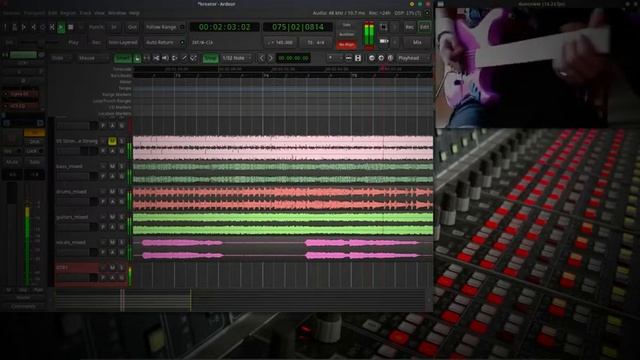Image resolution: width=640 pixels, height=360 pixels.
Task: Select the Grab mouse tool
Action: coord(137,58)
